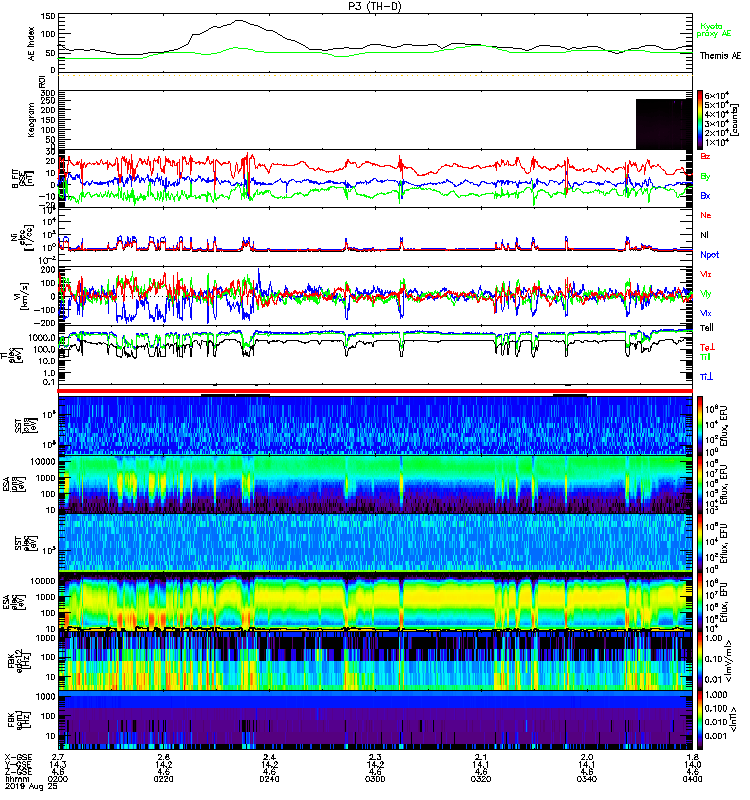Select the Kyoto proxy AE legend label
The width and height of the screenshot is (750, 800).
pos(714,30)
